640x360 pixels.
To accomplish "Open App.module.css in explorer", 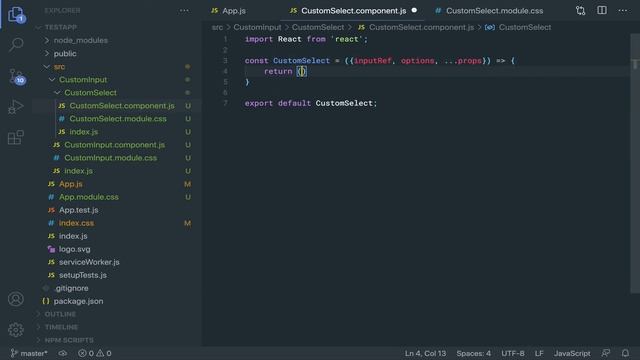I will click(89, 197).
